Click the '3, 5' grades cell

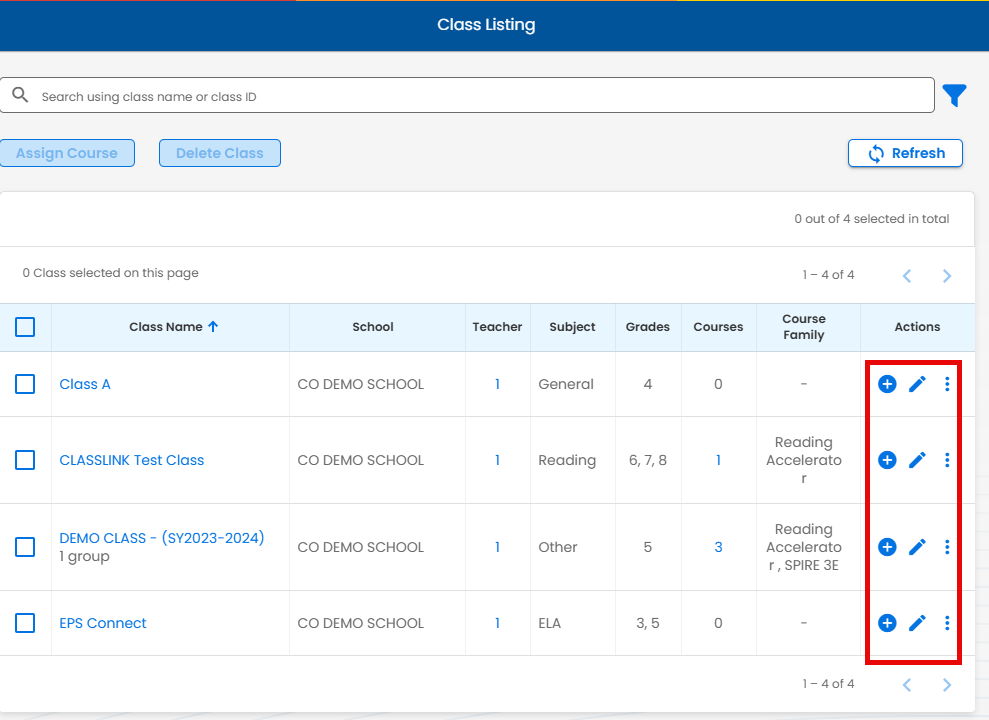(x=648, y=623)
